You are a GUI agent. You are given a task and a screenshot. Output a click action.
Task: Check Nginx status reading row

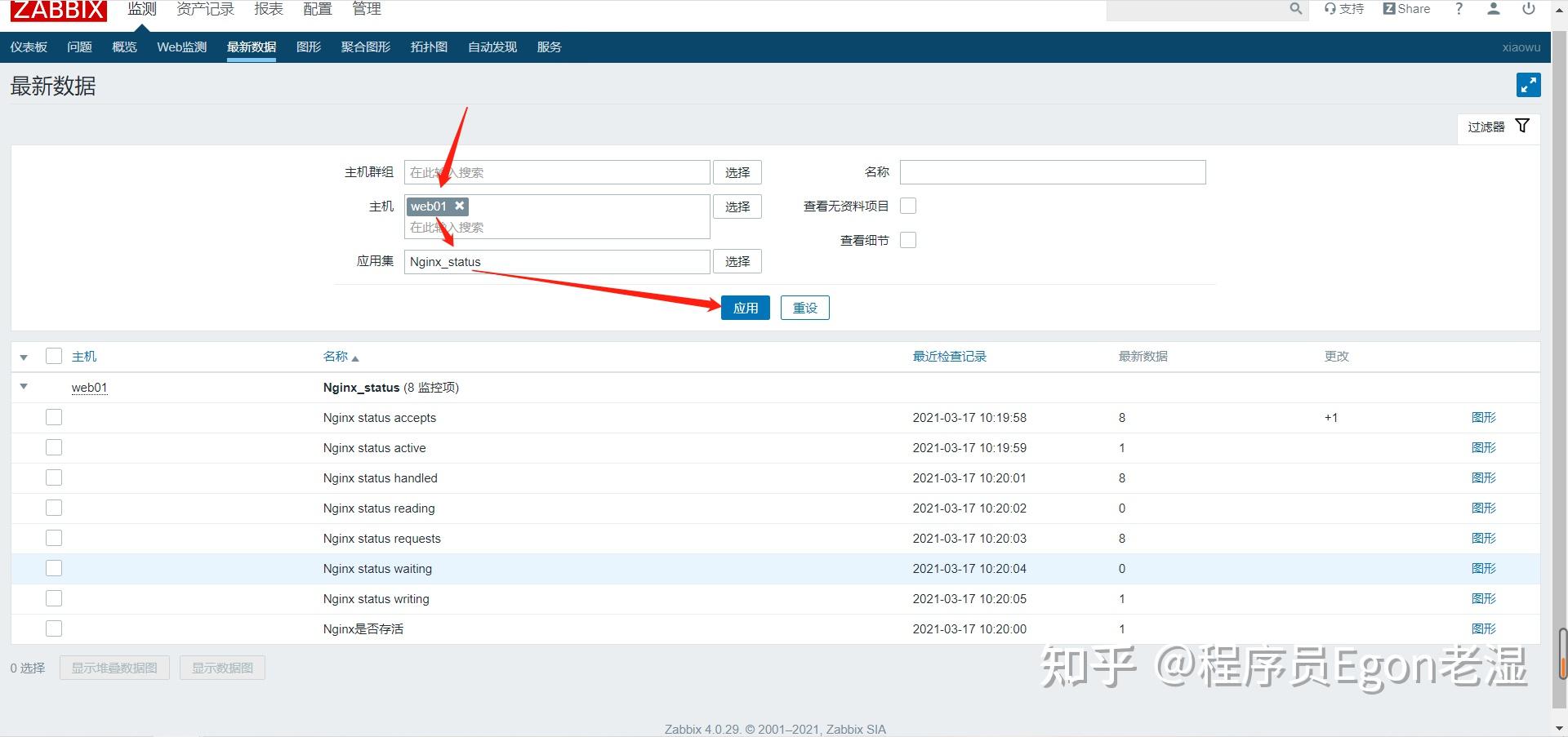pyautogui.click(x=54, y=508)
